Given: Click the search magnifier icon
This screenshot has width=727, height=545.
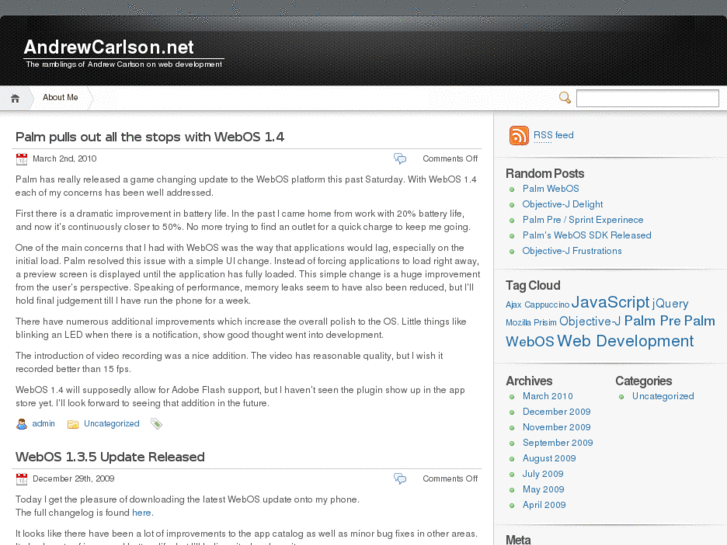Looking at the screenshot, I should (x=564, y=97).
